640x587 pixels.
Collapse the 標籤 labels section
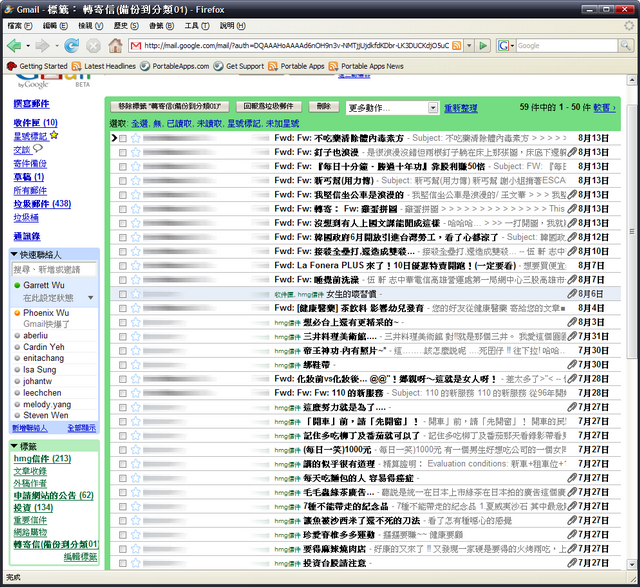(x=14, y=446)
